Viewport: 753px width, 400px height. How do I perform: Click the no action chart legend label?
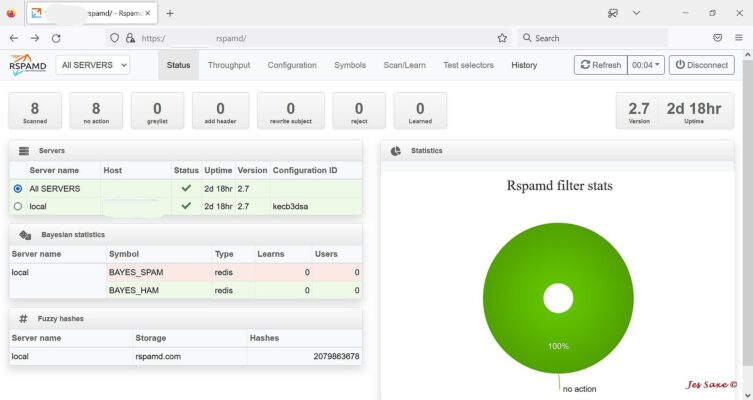(x=579, y=389)
